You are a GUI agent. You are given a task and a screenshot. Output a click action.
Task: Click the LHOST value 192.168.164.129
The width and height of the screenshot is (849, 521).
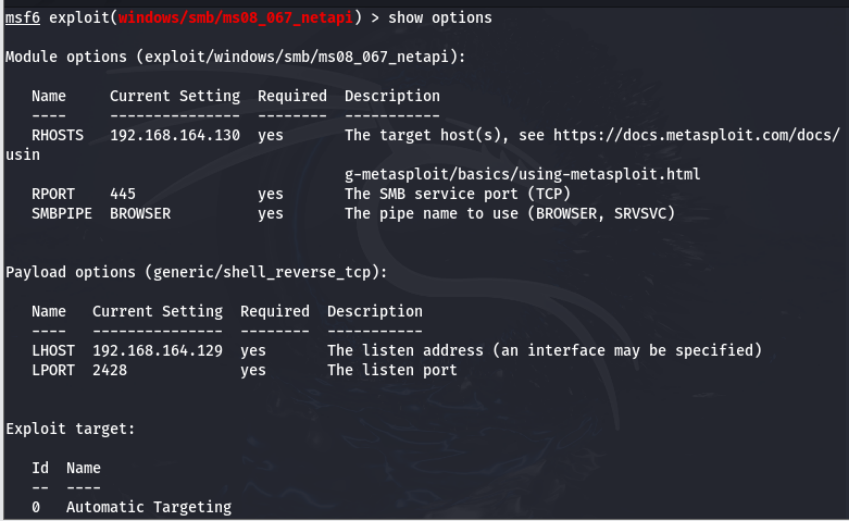coord(157,350)
